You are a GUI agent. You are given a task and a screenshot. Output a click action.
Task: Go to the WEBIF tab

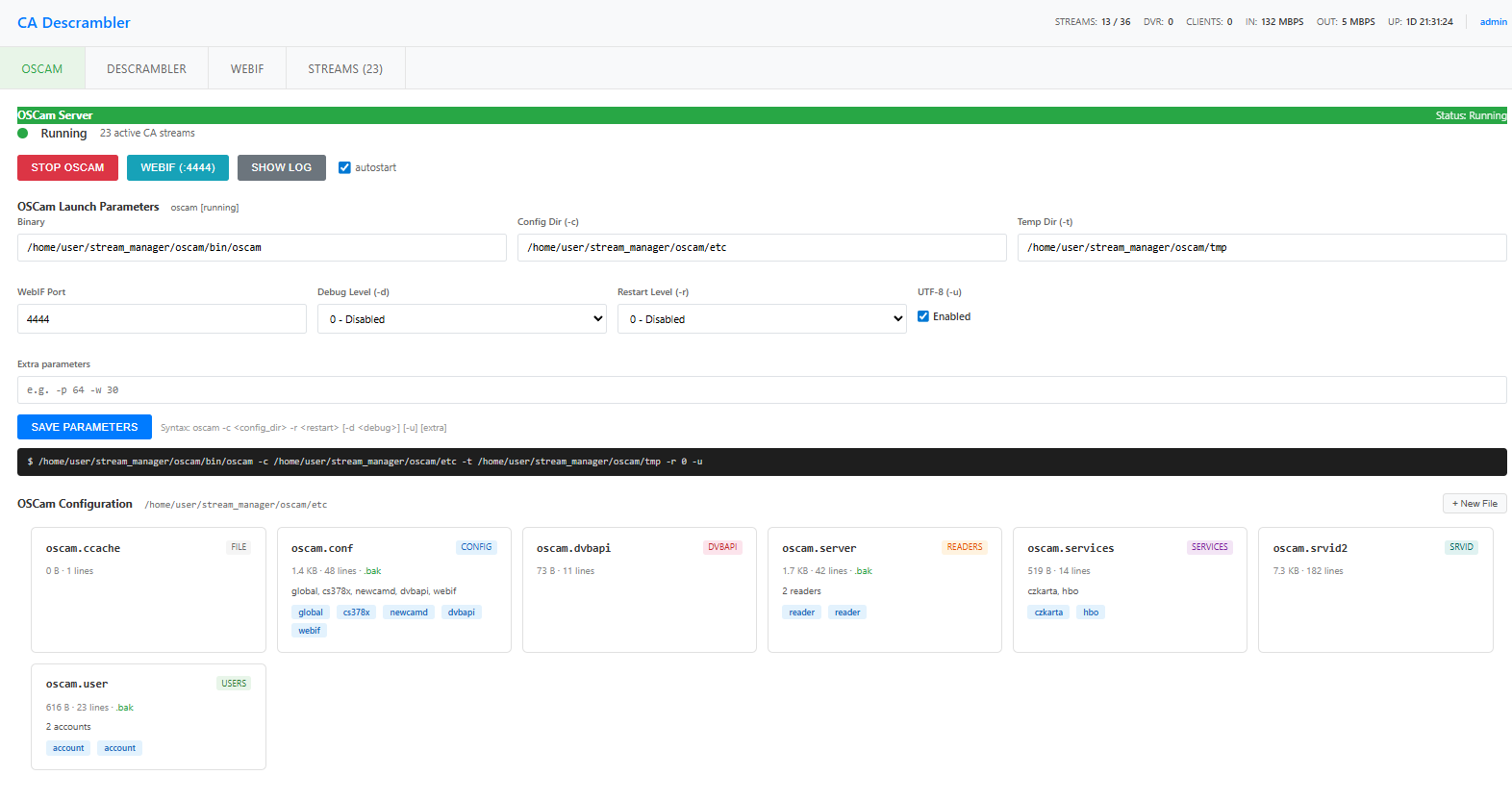(247, 68)
